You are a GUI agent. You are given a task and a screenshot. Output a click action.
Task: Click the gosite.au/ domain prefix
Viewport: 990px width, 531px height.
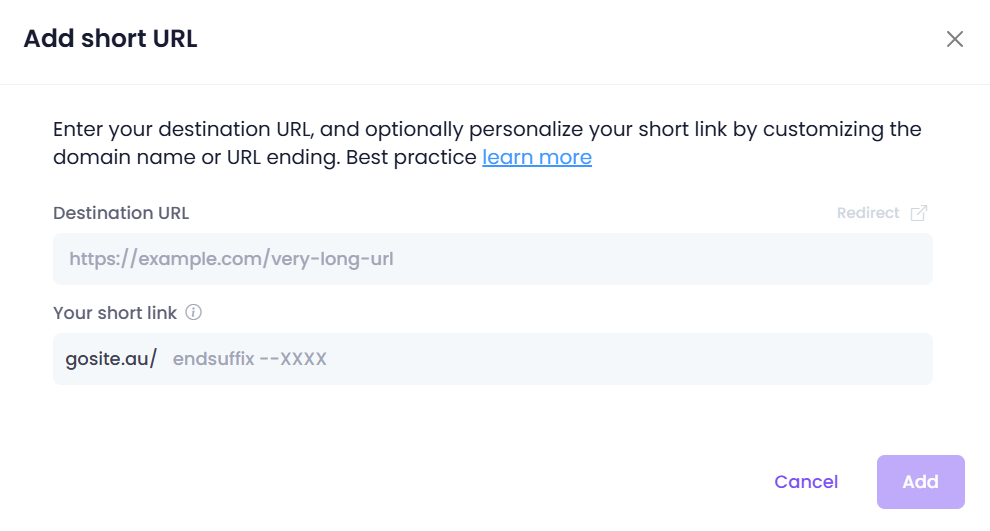[x=111, y=359]
